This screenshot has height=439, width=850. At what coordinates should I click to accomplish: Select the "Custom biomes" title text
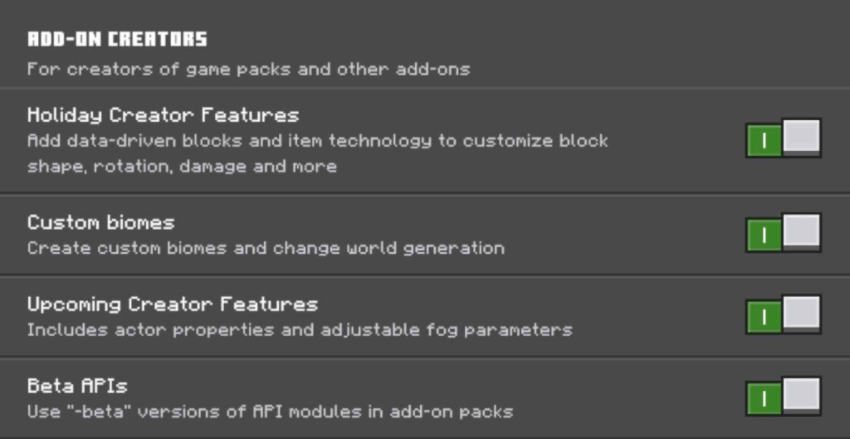101,222
